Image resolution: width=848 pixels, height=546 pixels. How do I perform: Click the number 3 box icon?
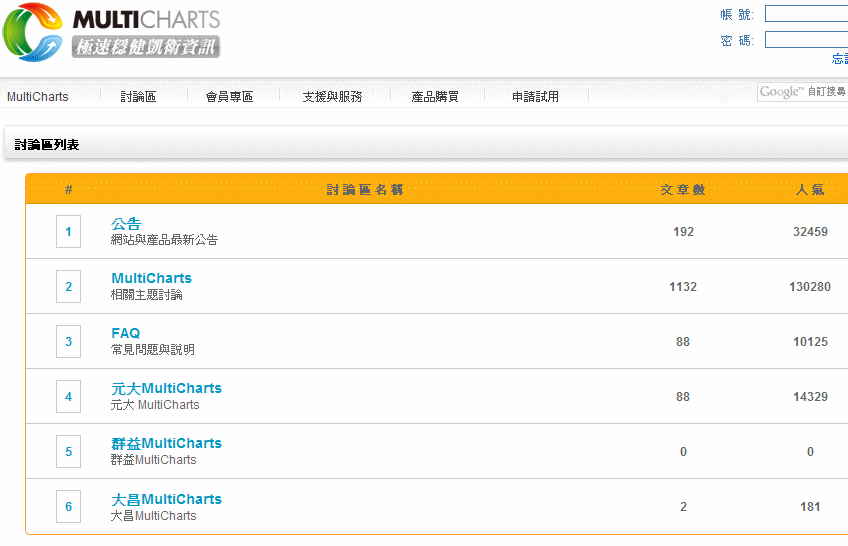point(69,342)
